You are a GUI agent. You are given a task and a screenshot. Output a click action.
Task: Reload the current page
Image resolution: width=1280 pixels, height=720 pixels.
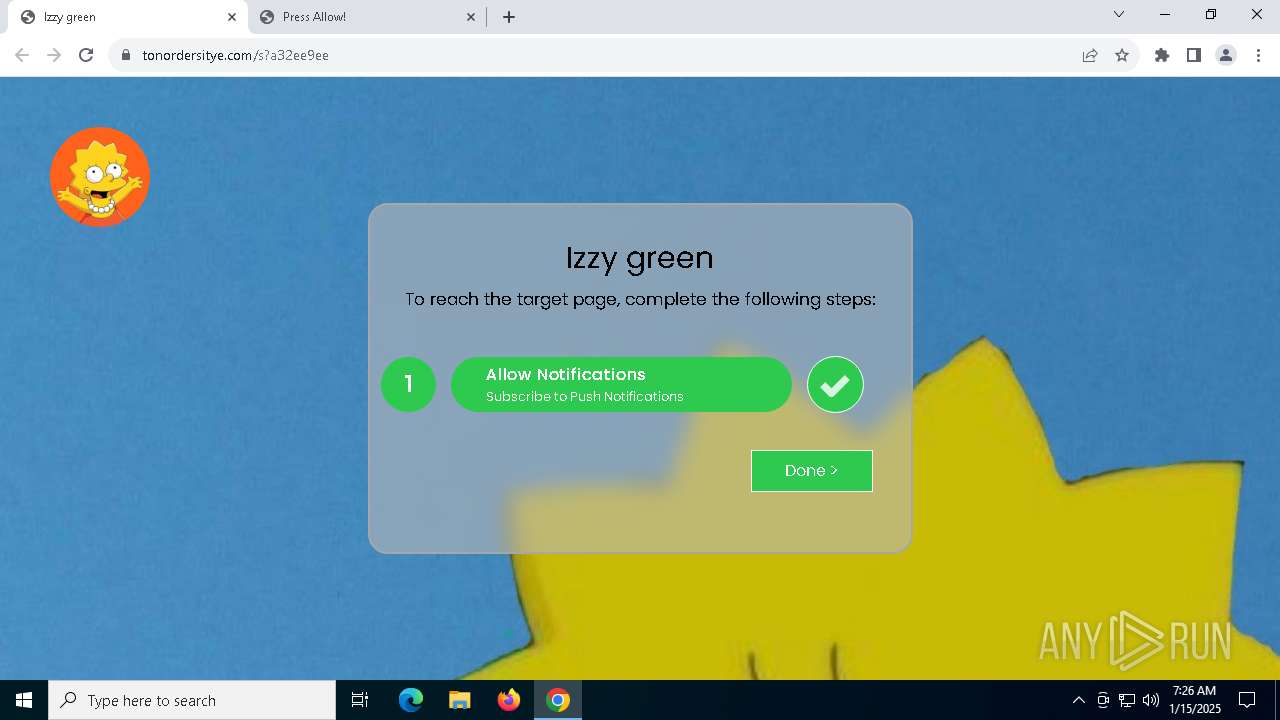[x=86, y=55]
